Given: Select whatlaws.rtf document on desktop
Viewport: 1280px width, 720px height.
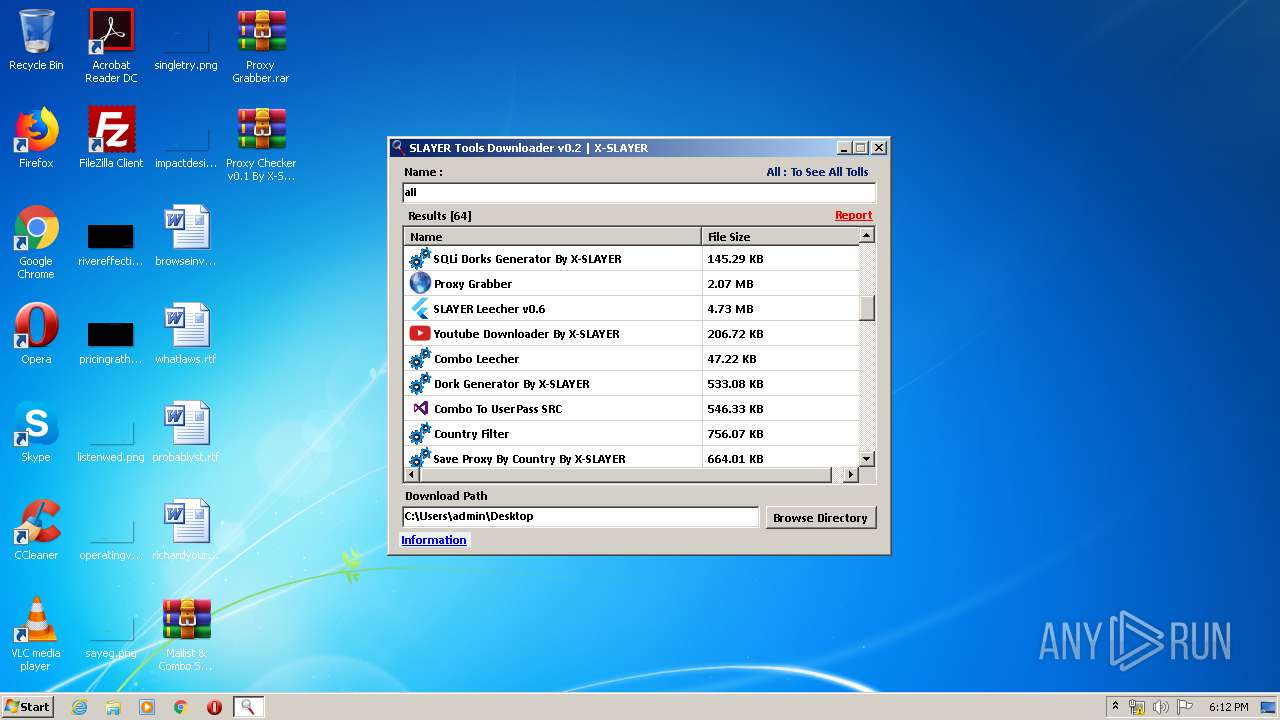Looking at the screenshot, I should [186, 334].
